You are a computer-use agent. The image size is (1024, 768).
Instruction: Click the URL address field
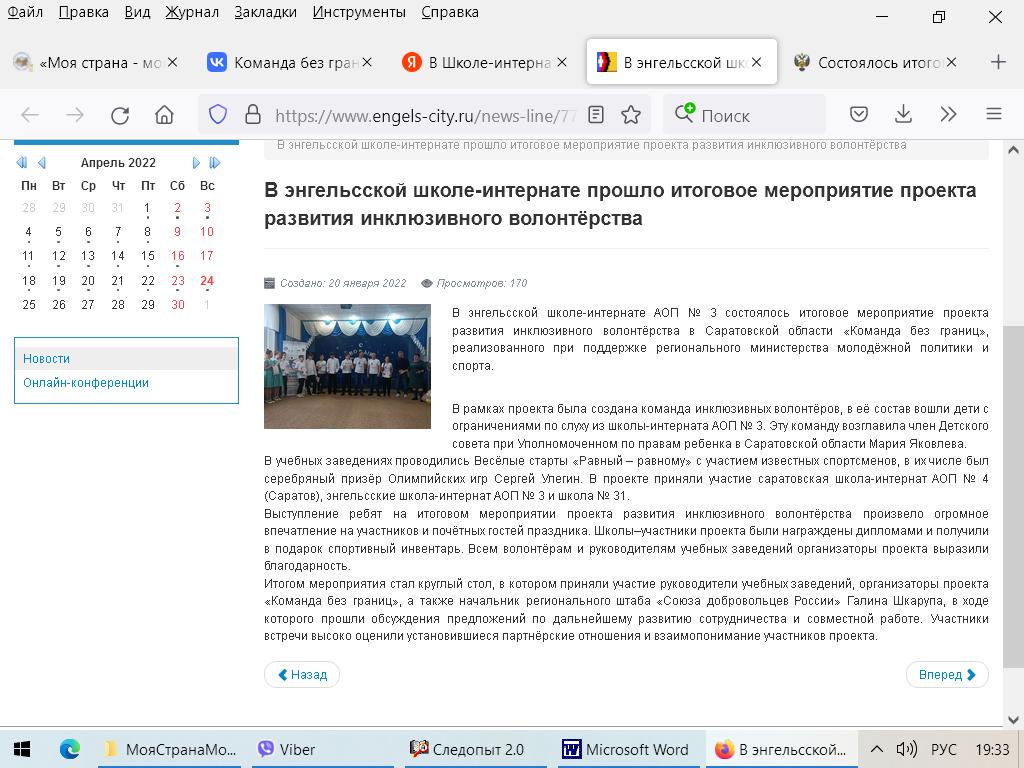[424, 116]
